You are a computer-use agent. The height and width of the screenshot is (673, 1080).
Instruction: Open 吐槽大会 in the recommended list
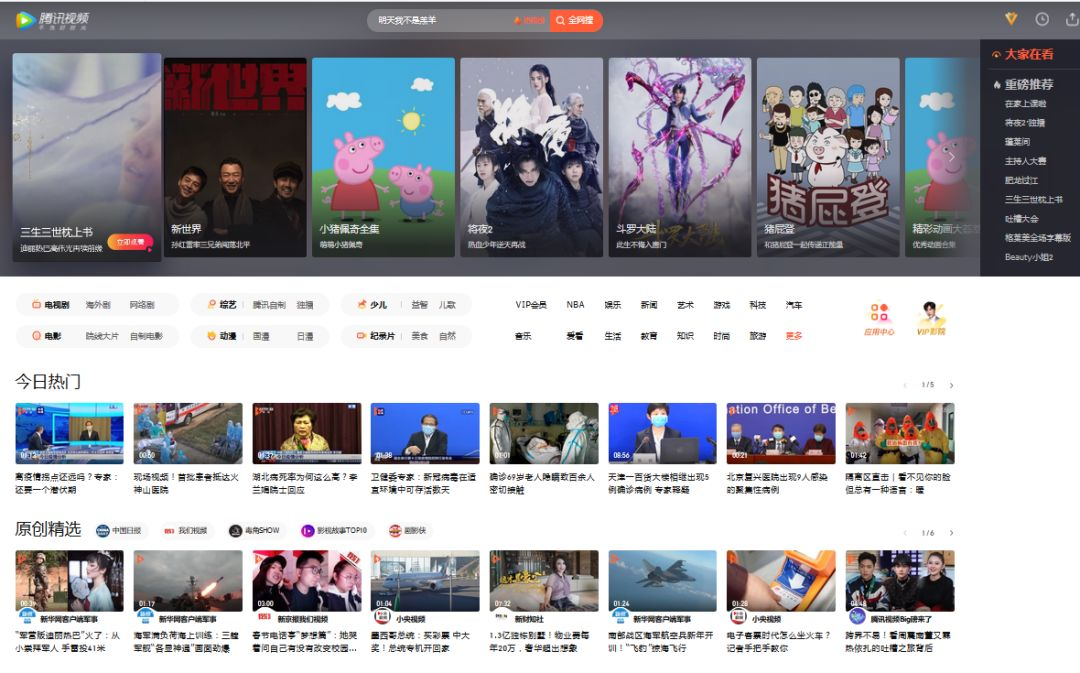[1021, 218]
